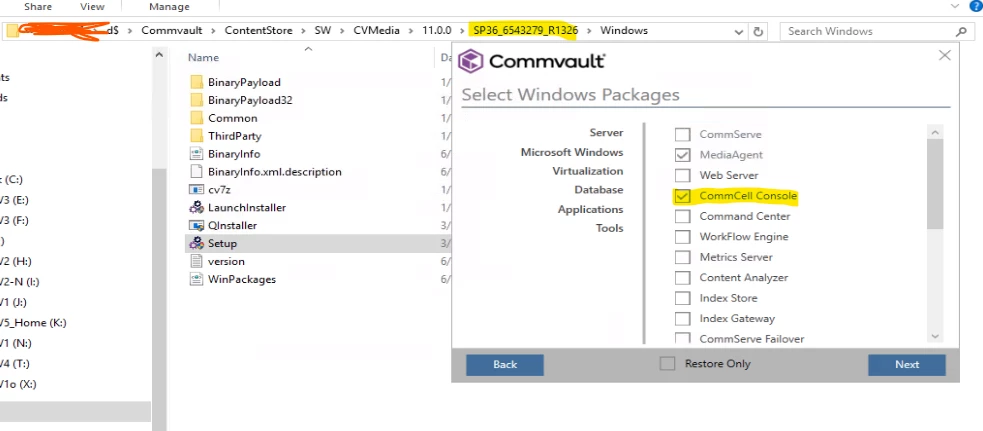Click the navigation pane scroll-up arrow

(159, 55)
